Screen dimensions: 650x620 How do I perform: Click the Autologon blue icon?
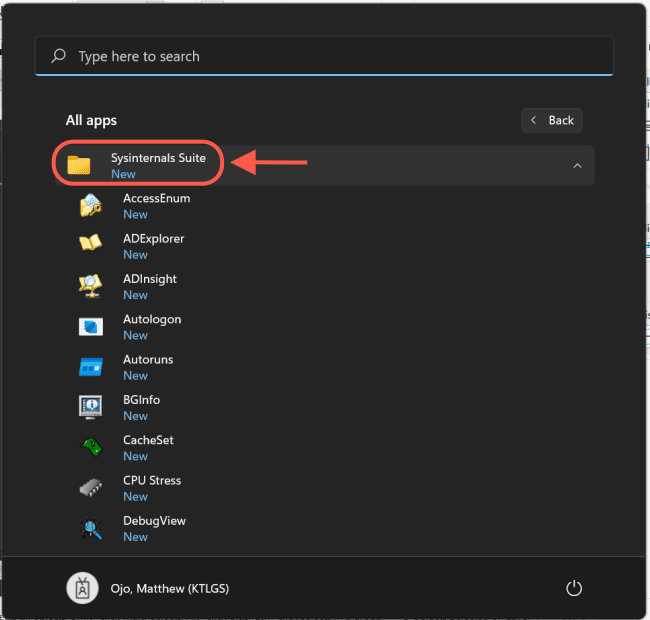coord(91,327)
